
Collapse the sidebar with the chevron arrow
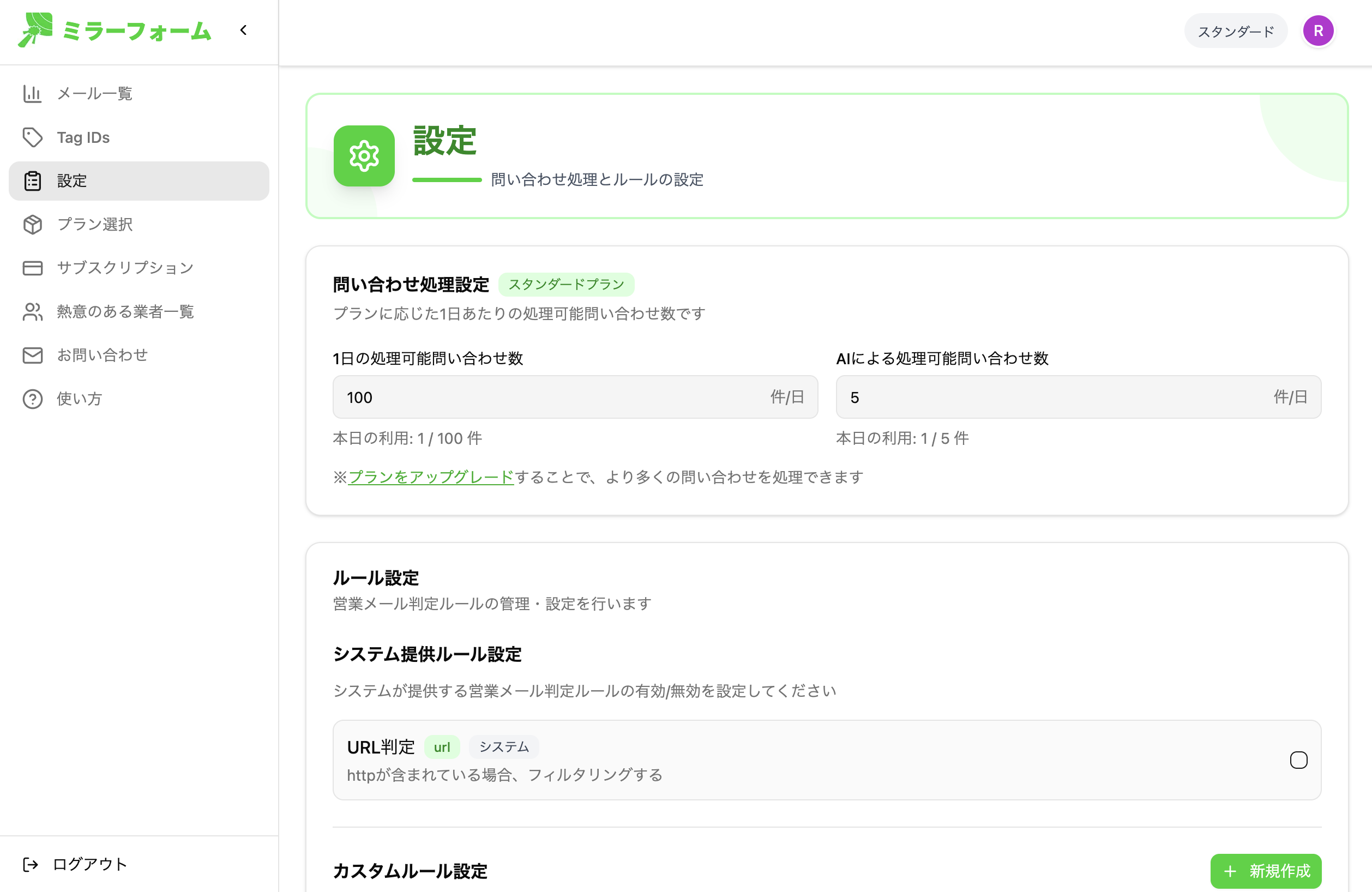(x=243, y=30)
